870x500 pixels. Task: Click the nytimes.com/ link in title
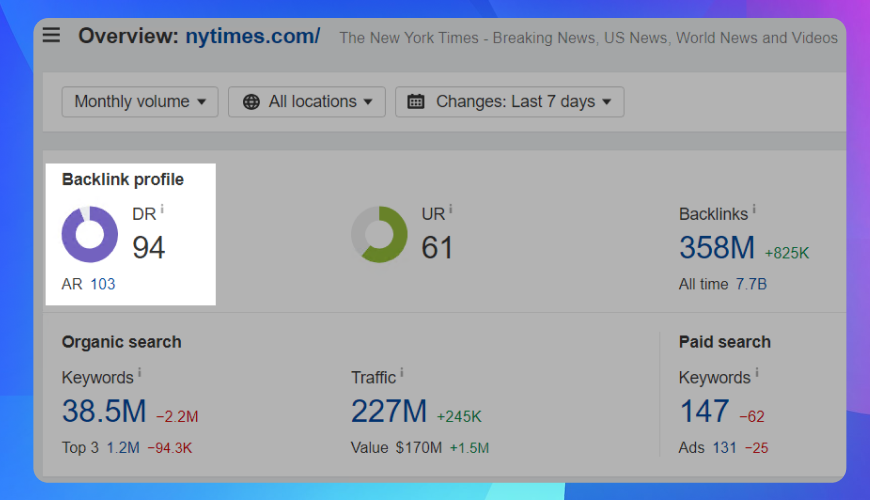coord(252,36)
